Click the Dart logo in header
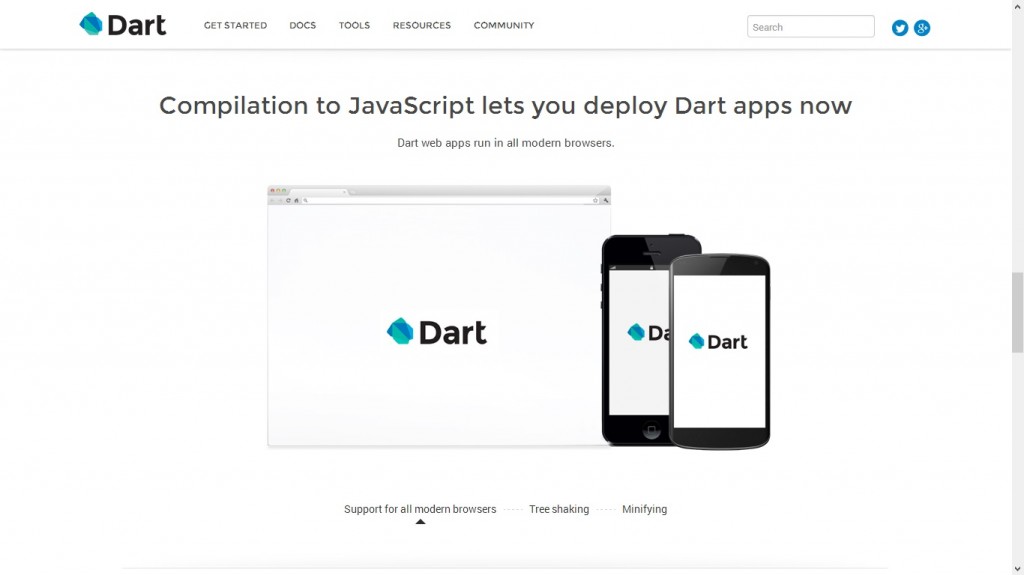This screenshot has width=1024, height=575. click(123, 25)
